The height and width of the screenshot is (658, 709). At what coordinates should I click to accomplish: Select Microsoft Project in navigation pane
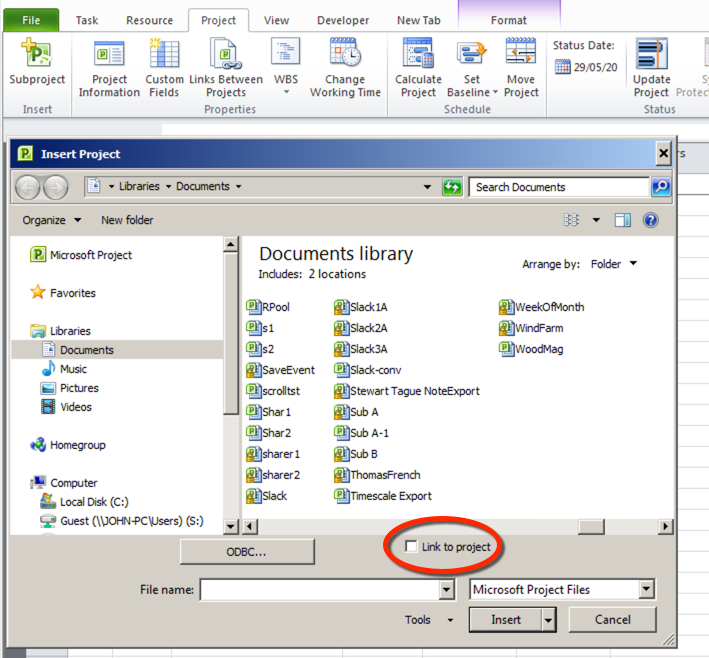click(81, 255)
